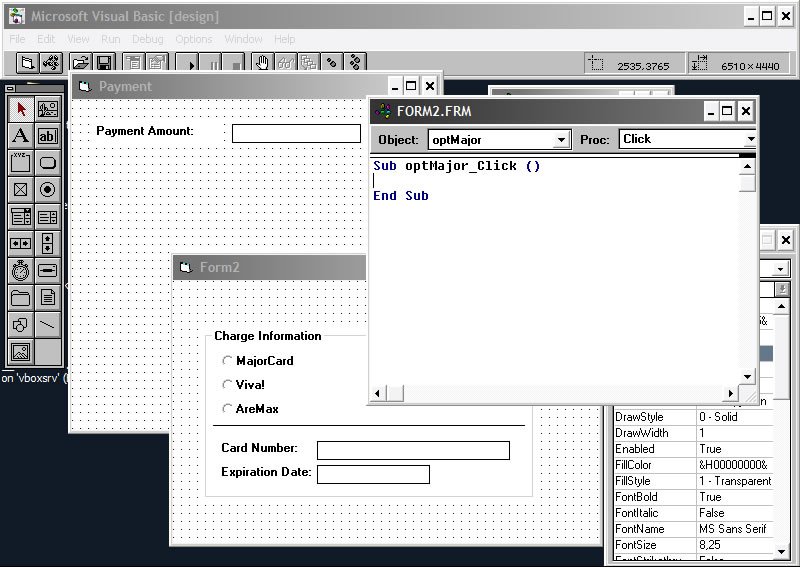Screen dimensions: 800x567
Task: Select the OptionButton tool in the toolbox
Action: pos(48,190)
